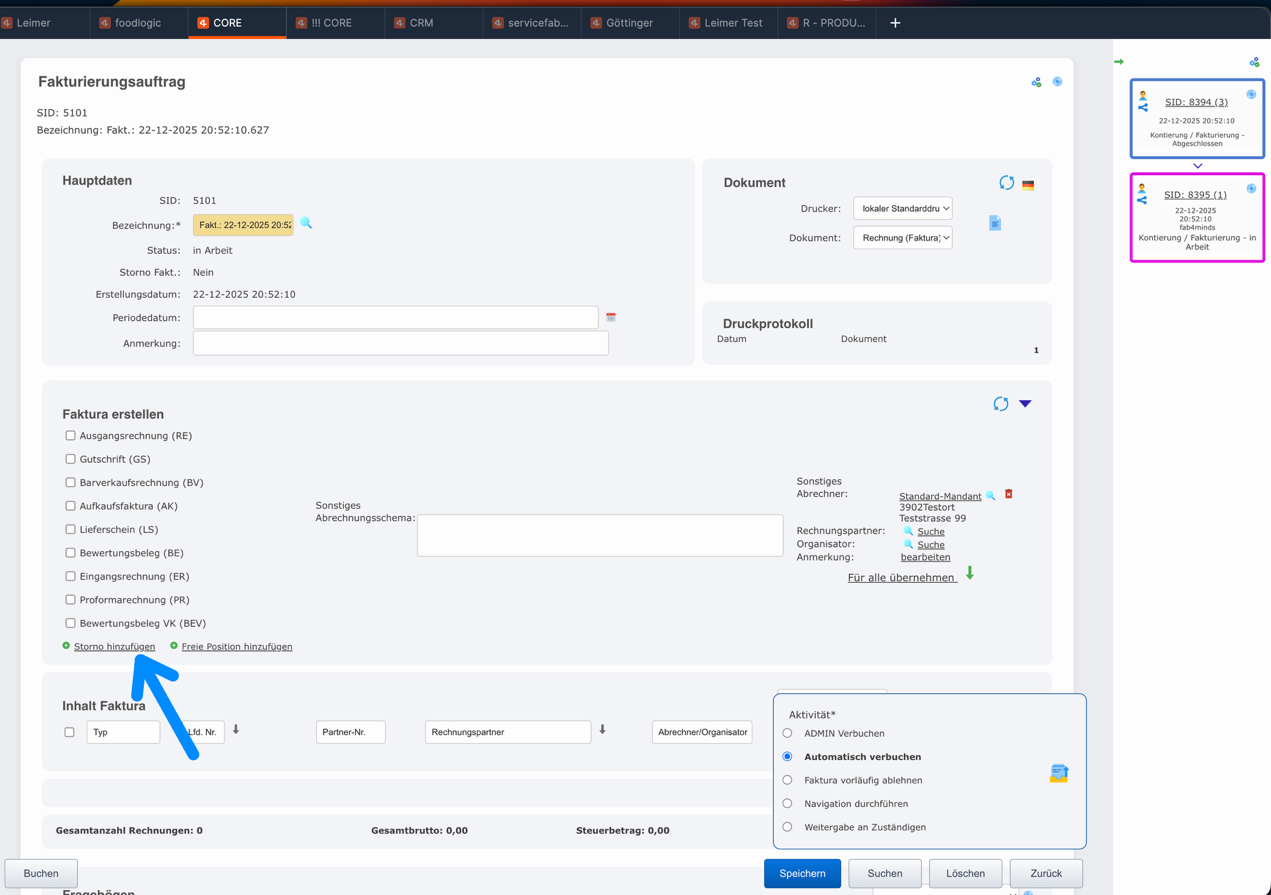Switch to the CRM tab
Image resolution: width=1271 pixels, height=895 pixels.
pyautogui.click(x=421, y=22)
